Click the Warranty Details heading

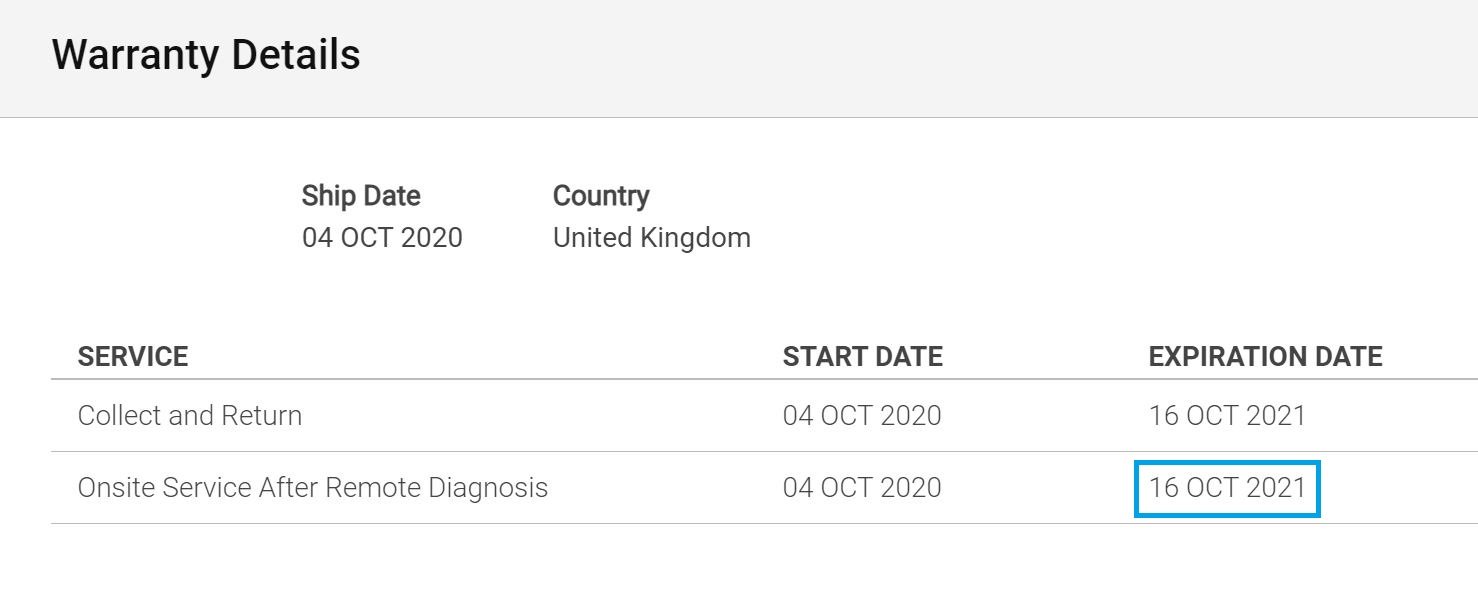tap(206, 54)
